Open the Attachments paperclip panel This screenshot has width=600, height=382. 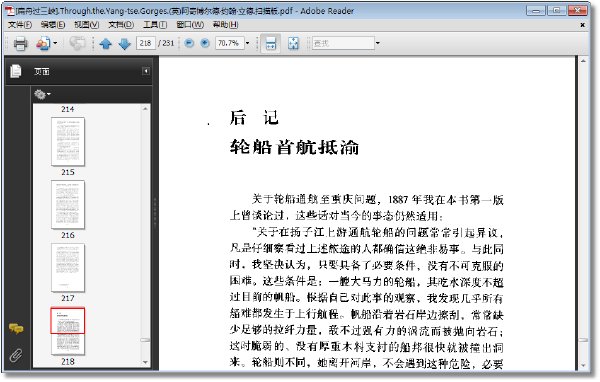16,356
